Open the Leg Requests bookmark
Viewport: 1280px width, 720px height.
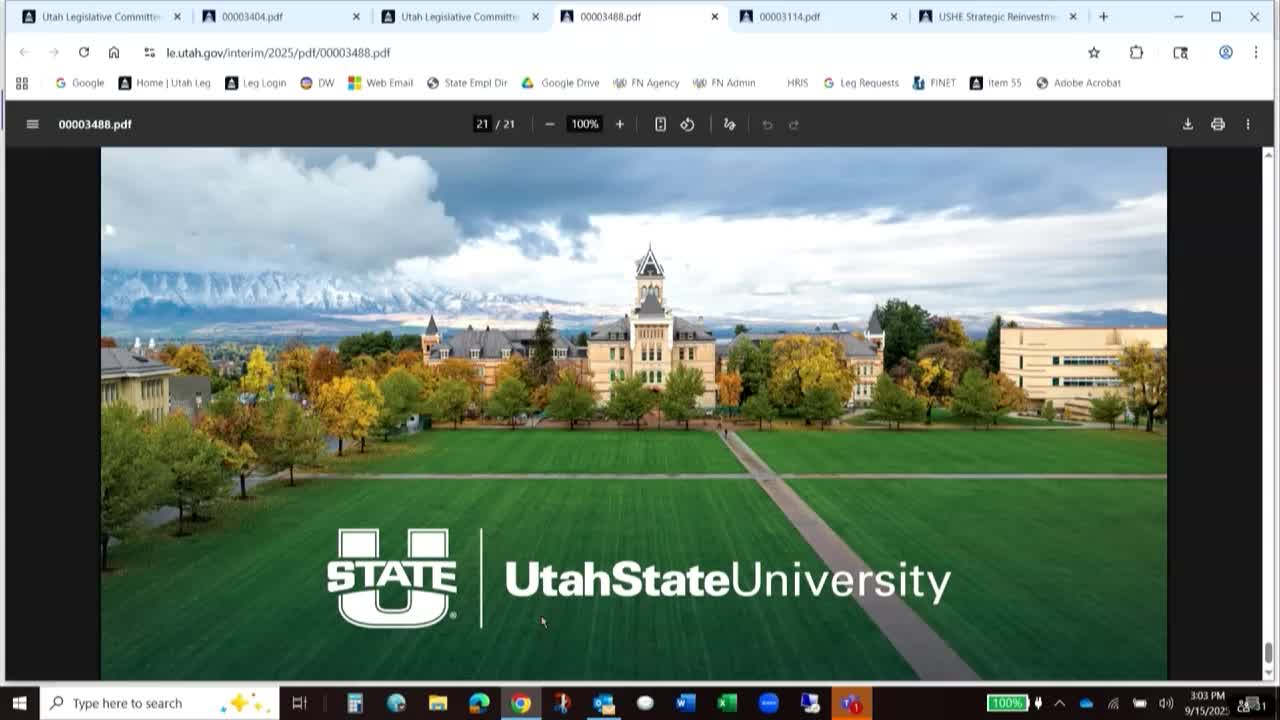click(861, 83)
